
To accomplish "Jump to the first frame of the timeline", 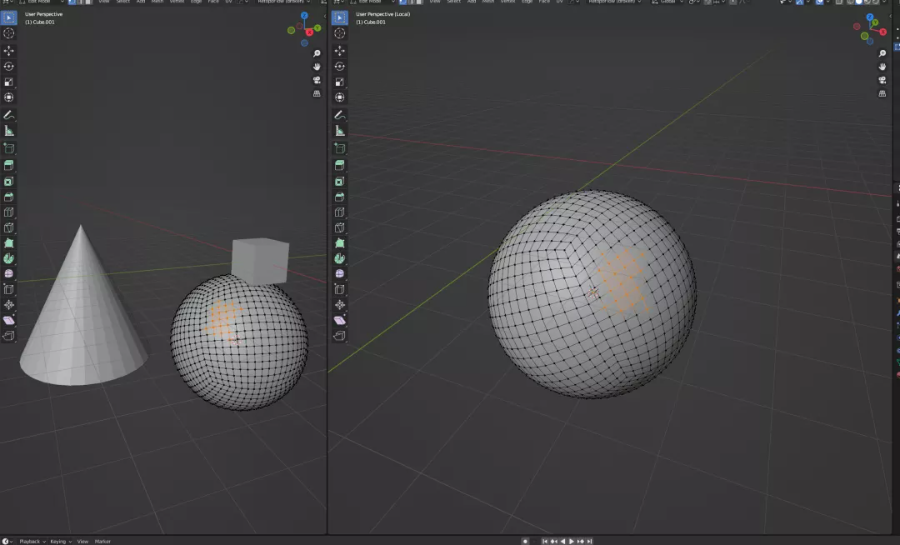I will point(545,541).
